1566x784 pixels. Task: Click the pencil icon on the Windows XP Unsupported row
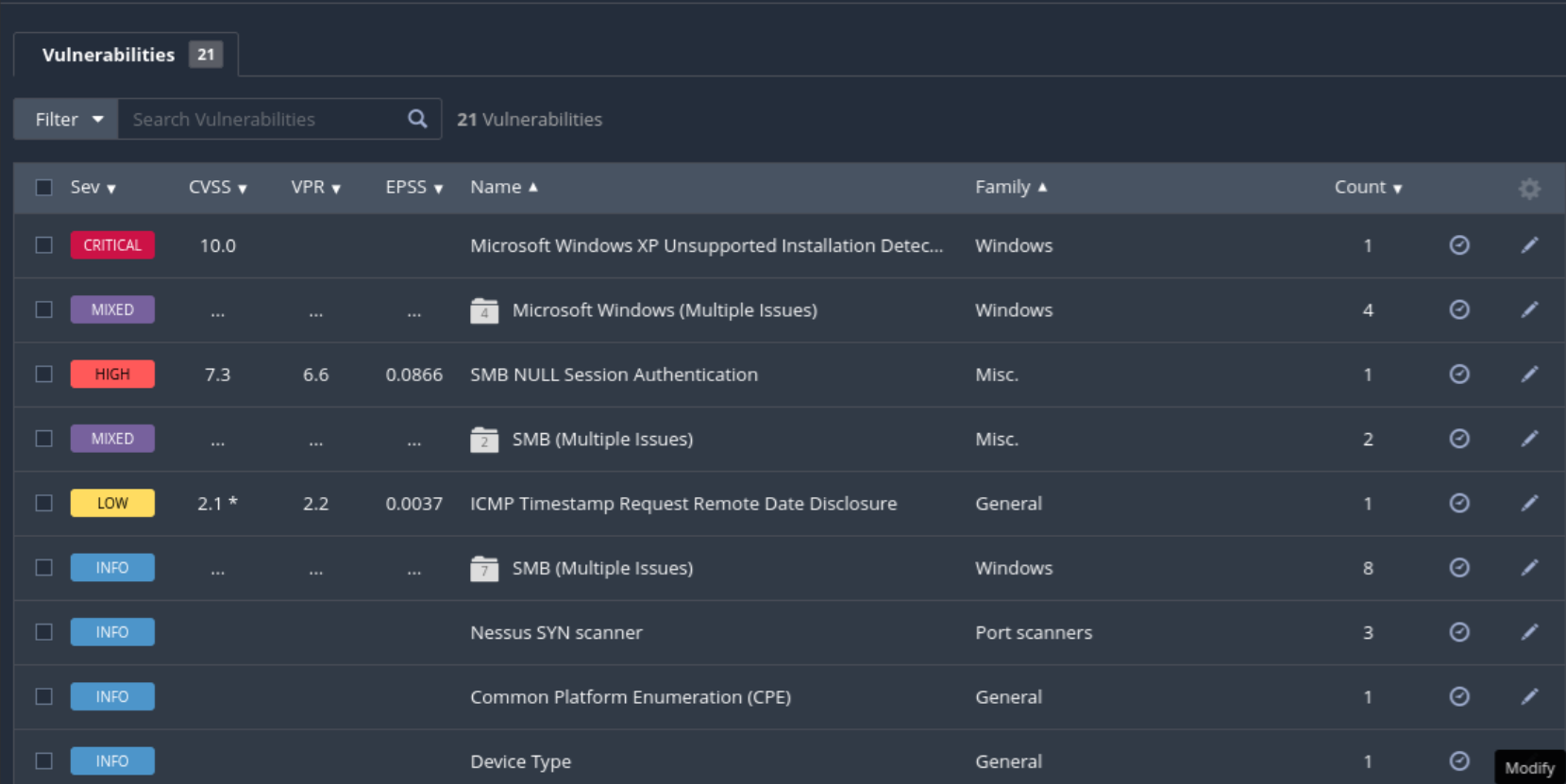pos(1529,245)
